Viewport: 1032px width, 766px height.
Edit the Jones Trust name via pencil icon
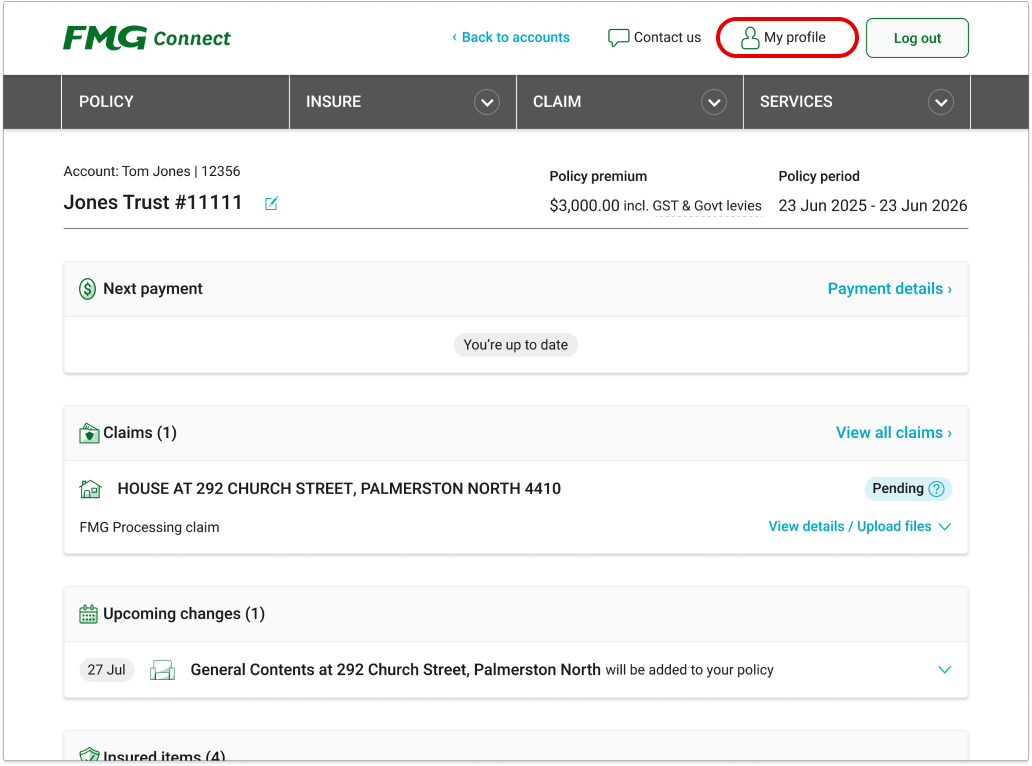tap(271, 203)
